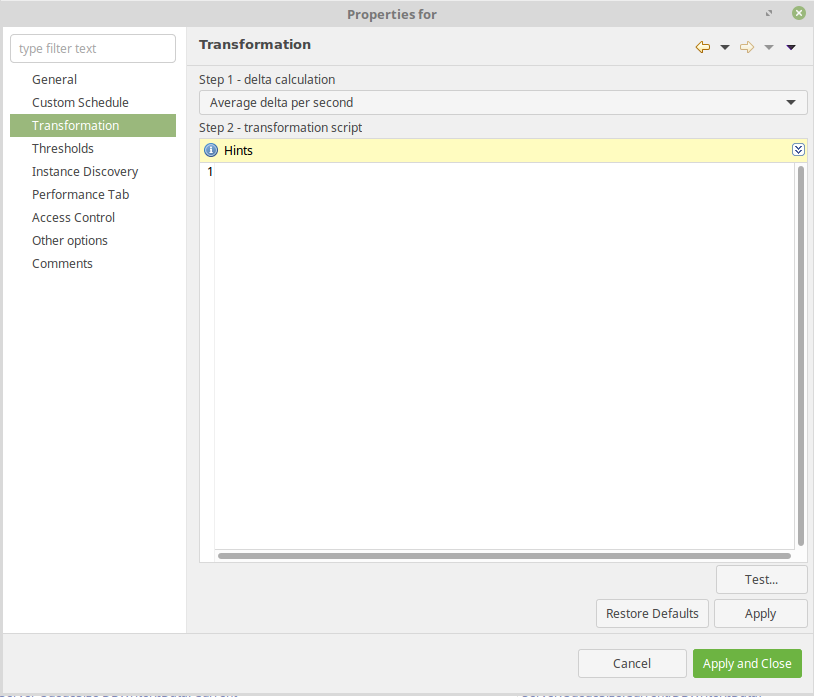Go to the Instance Discovery page
Image resolution: width=814 pixels, height=697 pixels.
pyautogui.click(x=85, y=171)
